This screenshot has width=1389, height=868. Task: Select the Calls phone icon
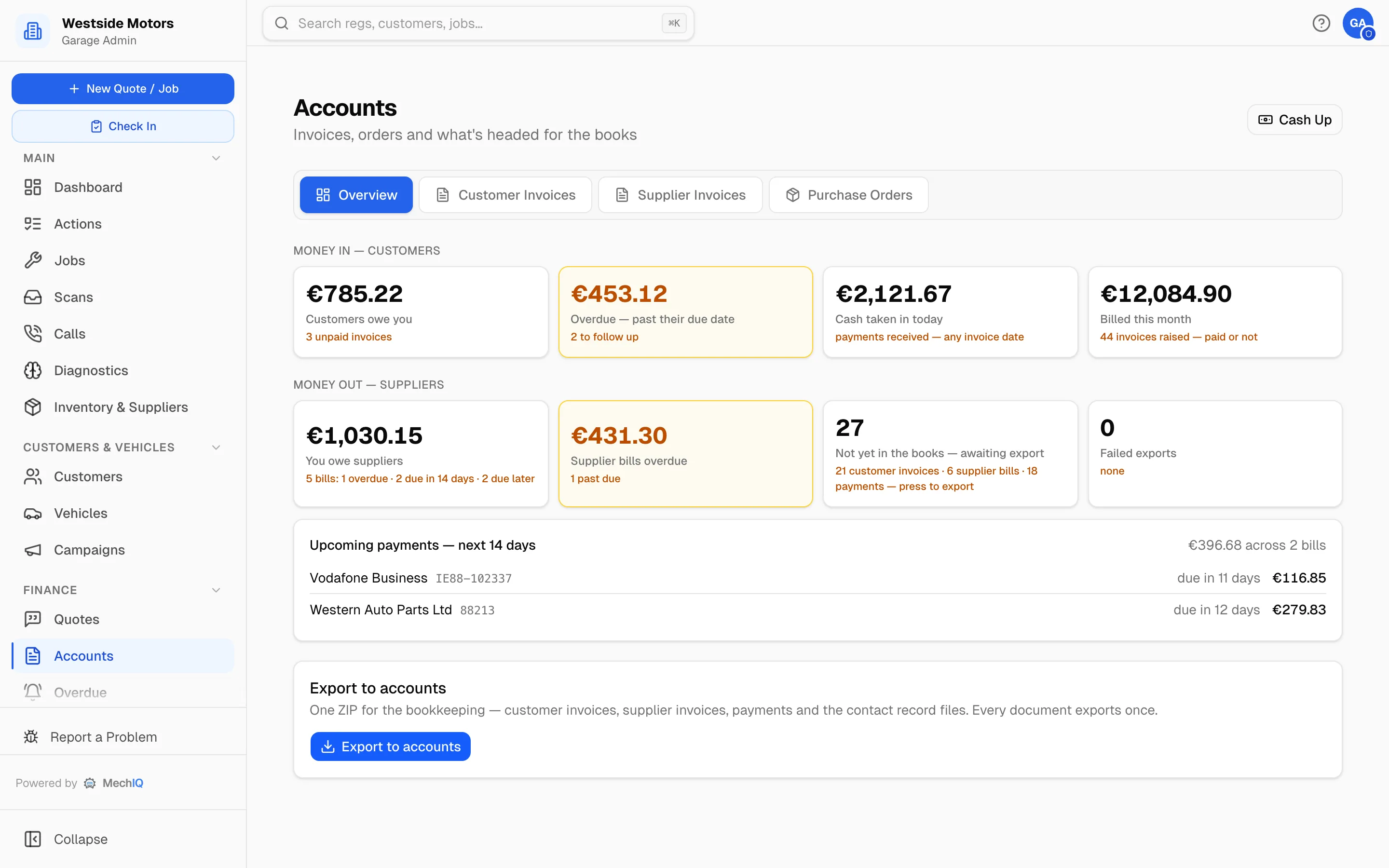click(x=33, y=334)
